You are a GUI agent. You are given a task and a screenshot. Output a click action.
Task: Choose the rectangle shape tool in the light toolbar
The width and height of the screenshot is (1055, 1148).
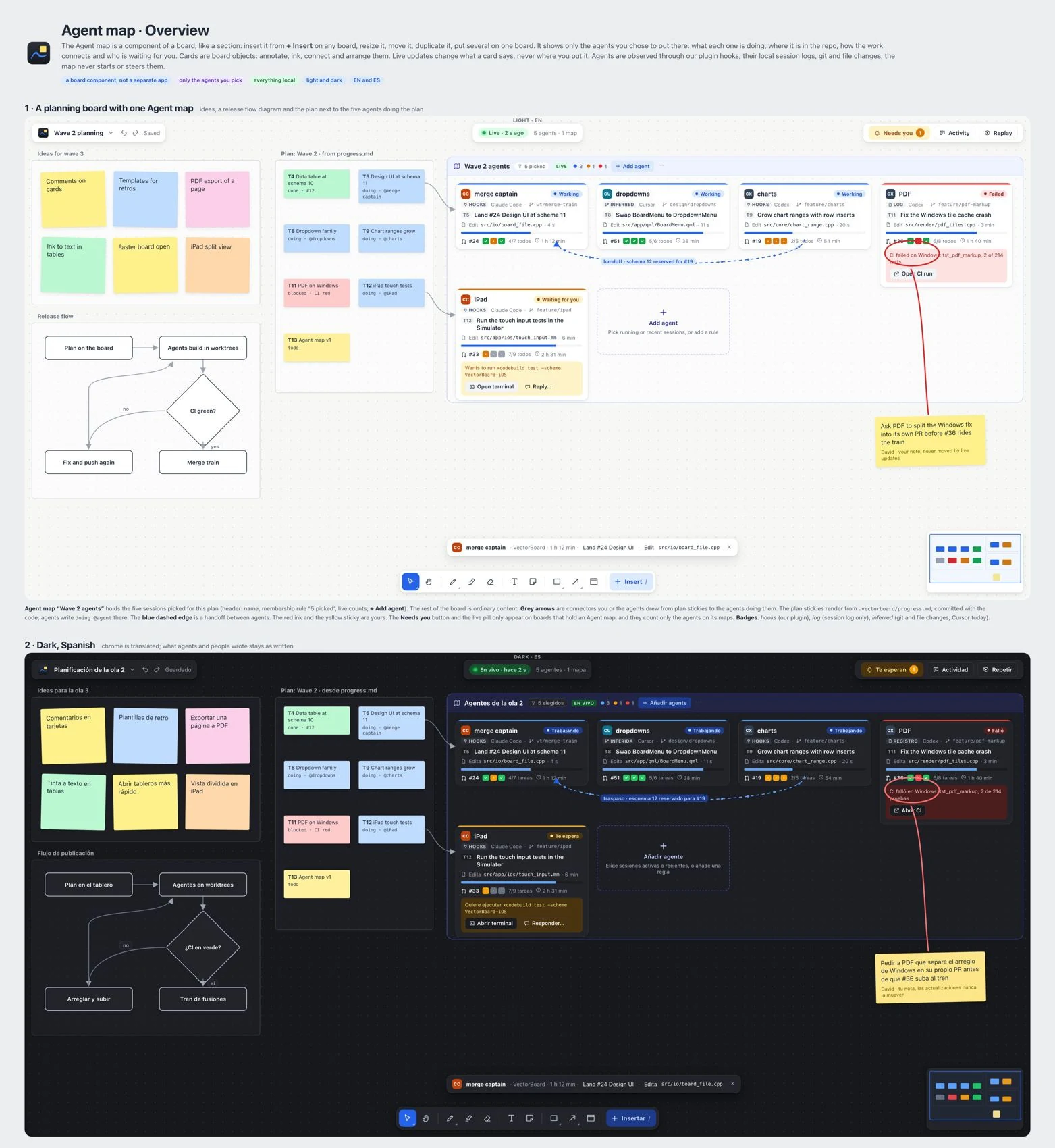[557, 581]
